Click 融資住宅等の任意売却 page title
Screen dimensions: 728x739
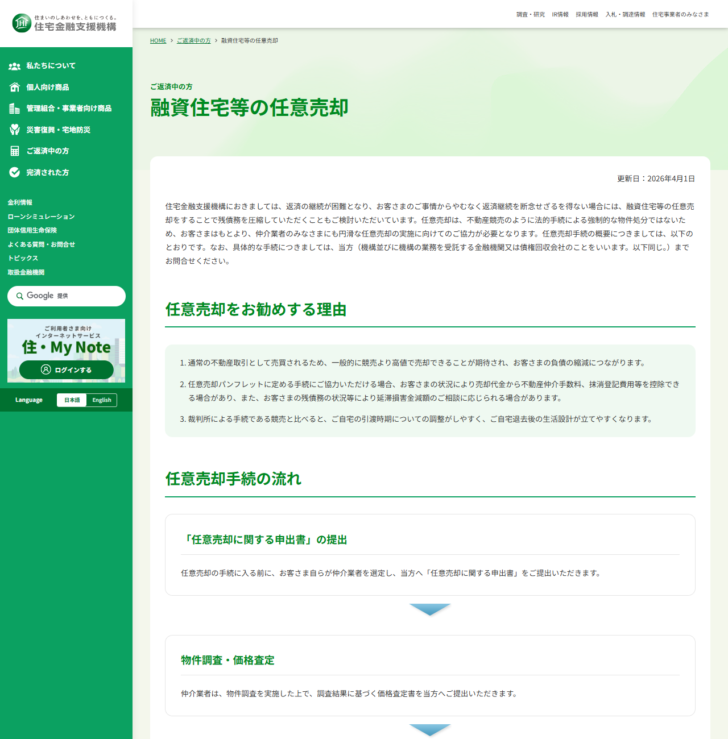point(249,107)
